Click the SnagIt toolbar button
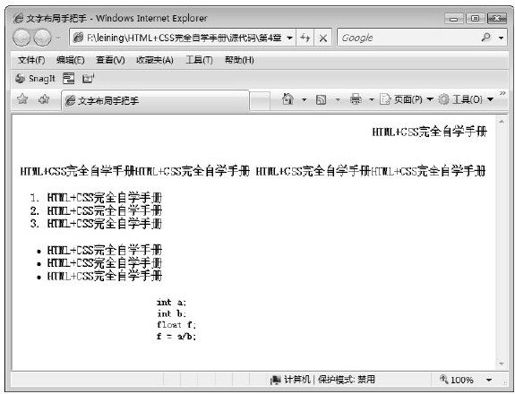 [35, 79]
